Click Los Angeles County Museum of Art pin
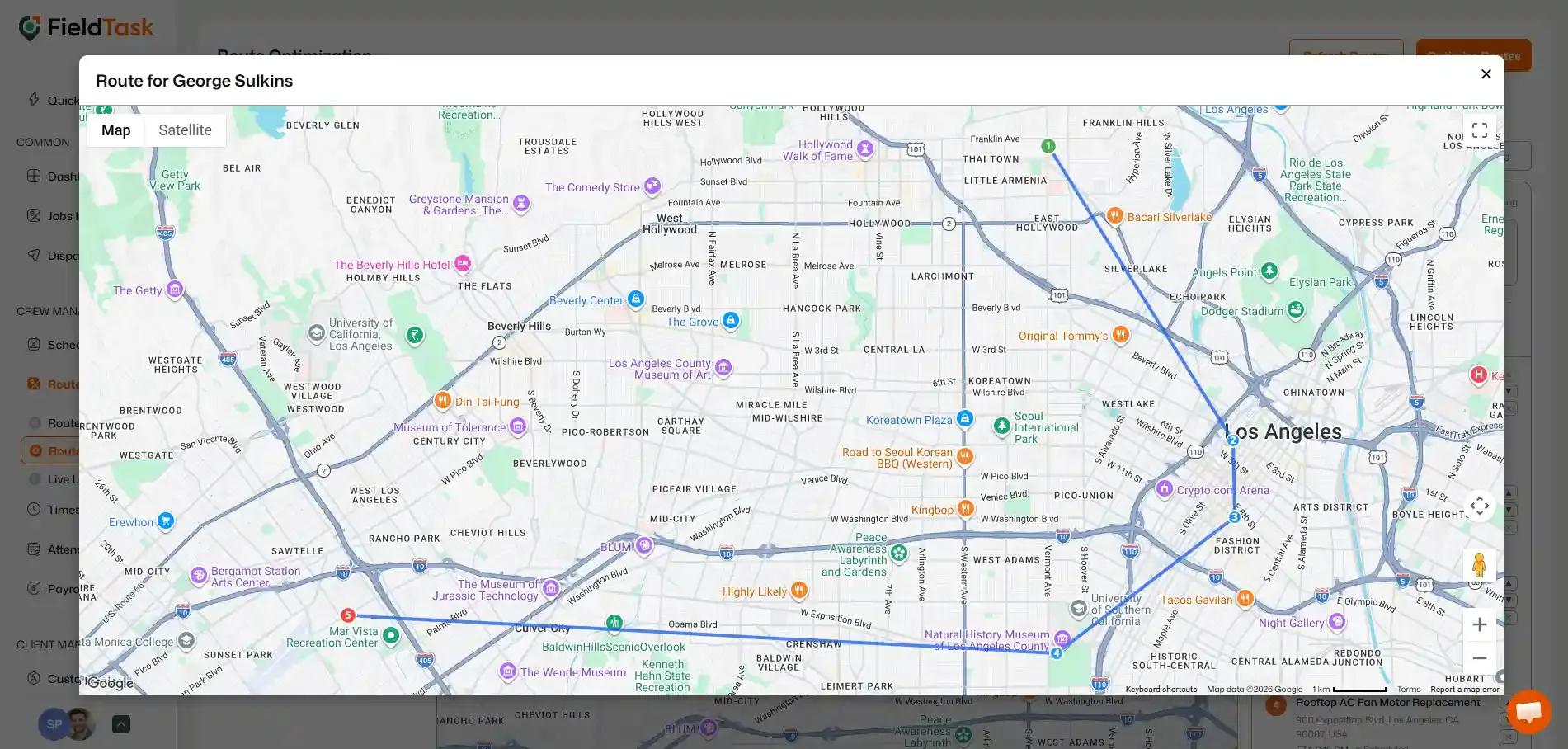 723,368
